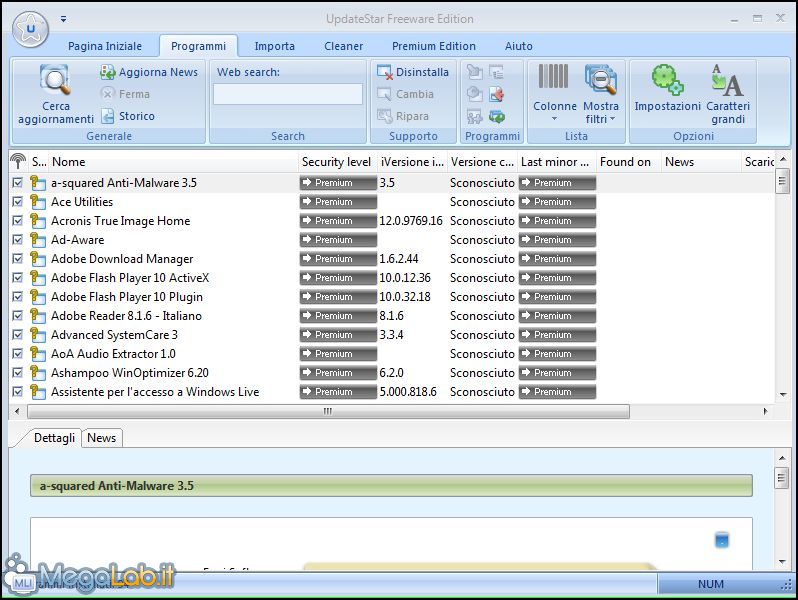Click the quick access toolbar dropdown arrow

click(63, 19)
